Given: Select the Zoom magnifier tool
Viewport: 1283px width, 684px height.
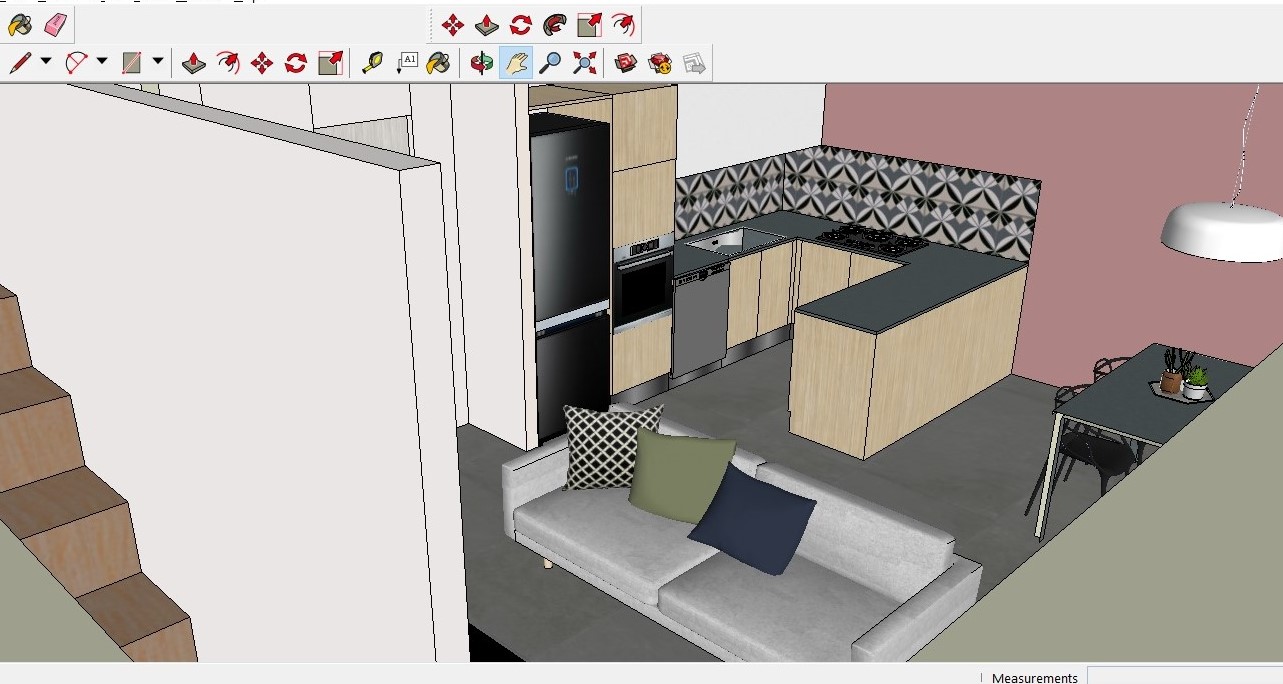Looking at the screenshot, I should coord(550,63).
